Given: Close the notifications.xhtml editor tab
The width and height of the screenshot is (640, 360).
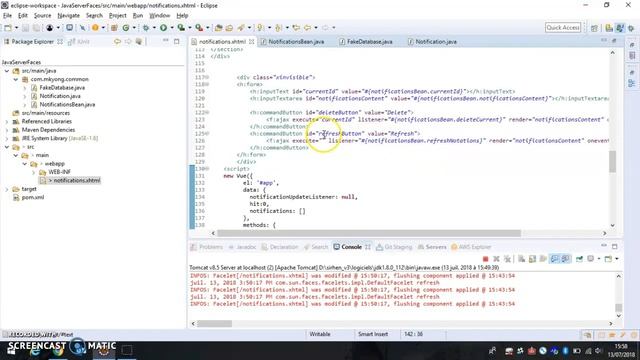Looking at the screenshot, I should coord(251,42).
